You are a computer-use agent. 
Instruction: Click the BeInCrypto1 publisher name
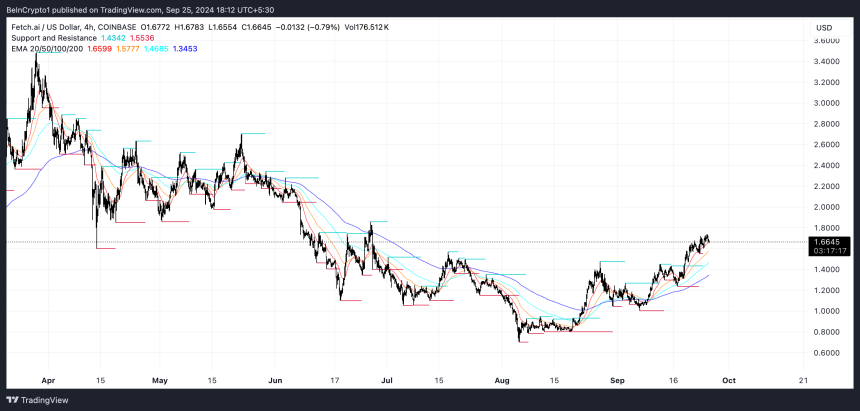coord(32,9)
